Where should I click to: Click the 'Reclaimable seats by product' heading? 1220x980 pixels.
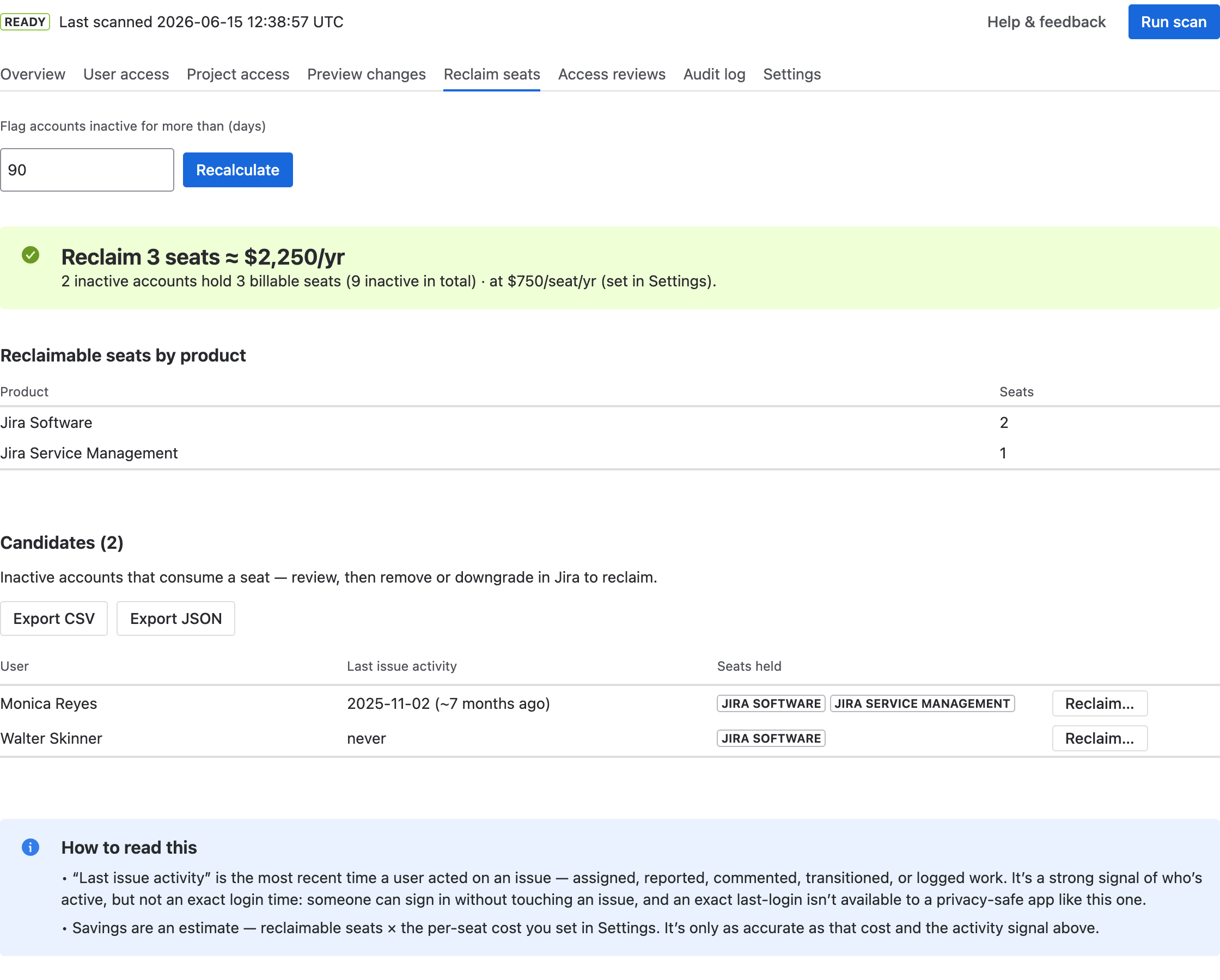pyautogui.click(x=123, y=356)
